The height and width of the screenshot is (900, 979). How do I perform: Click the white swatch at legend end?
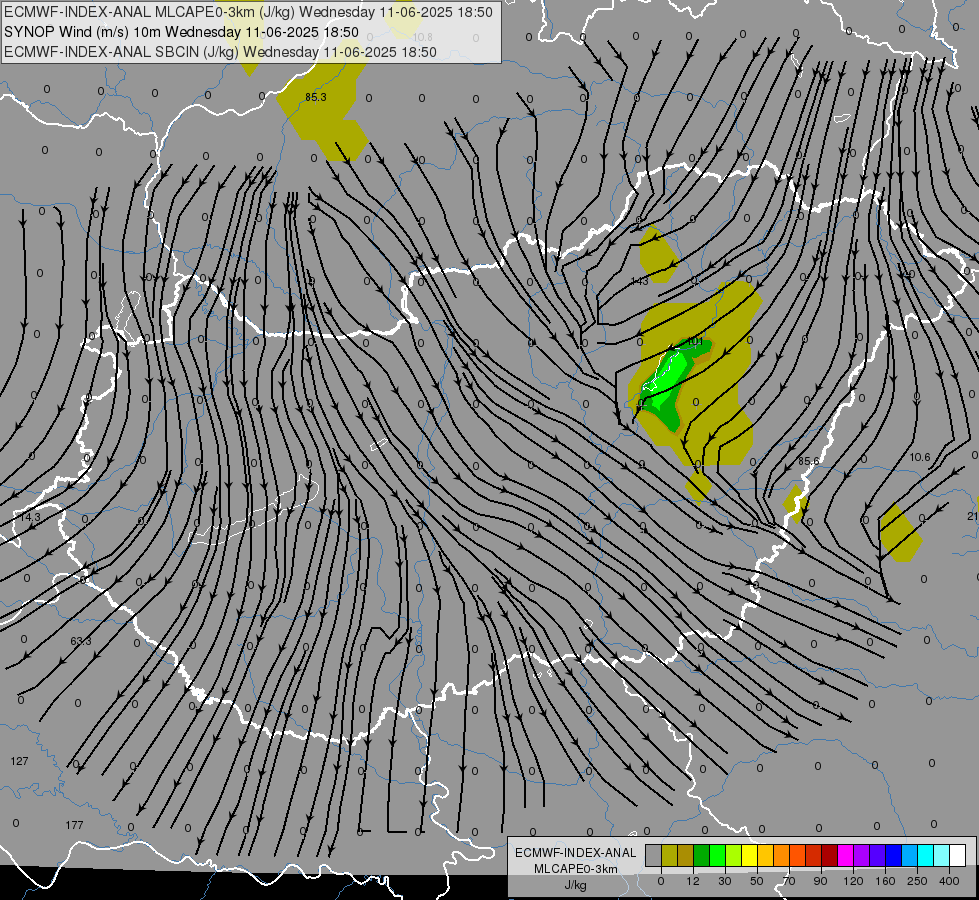coord(958,855)
